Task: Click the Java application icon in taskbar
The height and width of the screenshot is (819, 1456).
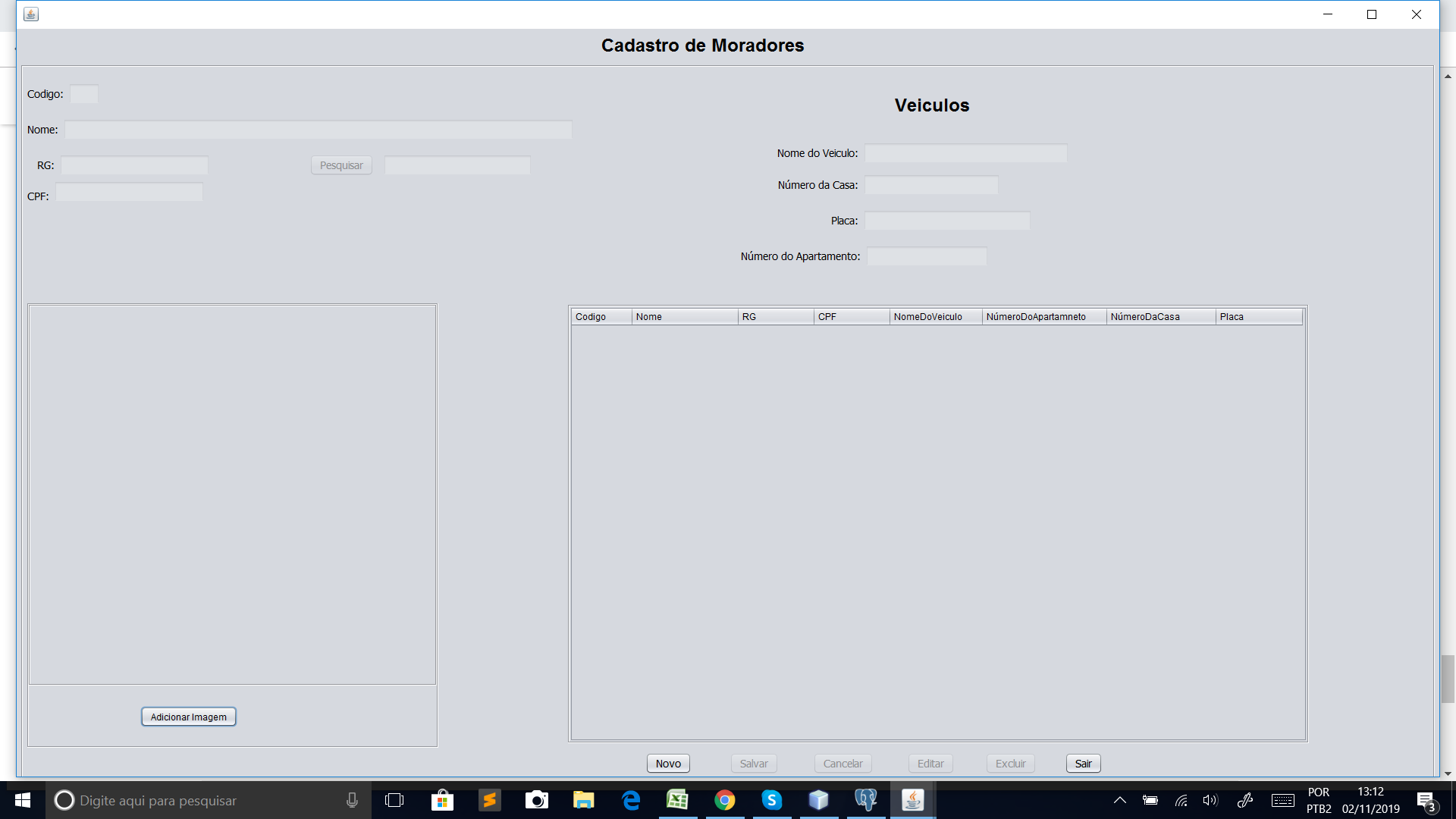Action: [x=912, y=801]
